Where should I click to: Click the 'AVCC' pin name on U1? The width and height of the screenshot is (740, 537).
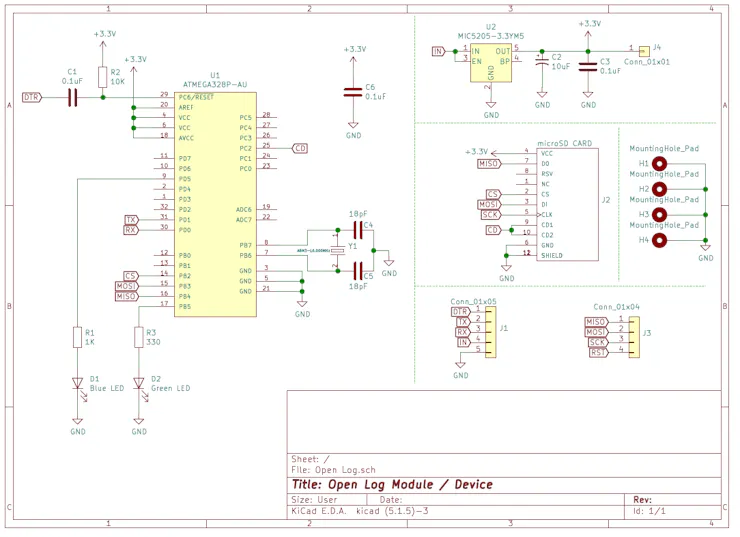(x=186, y=138)
